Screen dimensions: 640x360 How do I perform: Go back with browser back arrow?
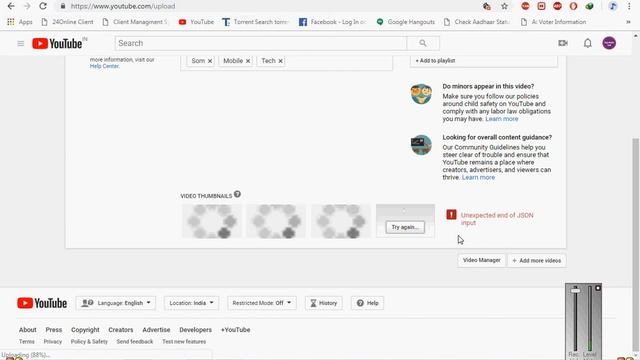11,6
